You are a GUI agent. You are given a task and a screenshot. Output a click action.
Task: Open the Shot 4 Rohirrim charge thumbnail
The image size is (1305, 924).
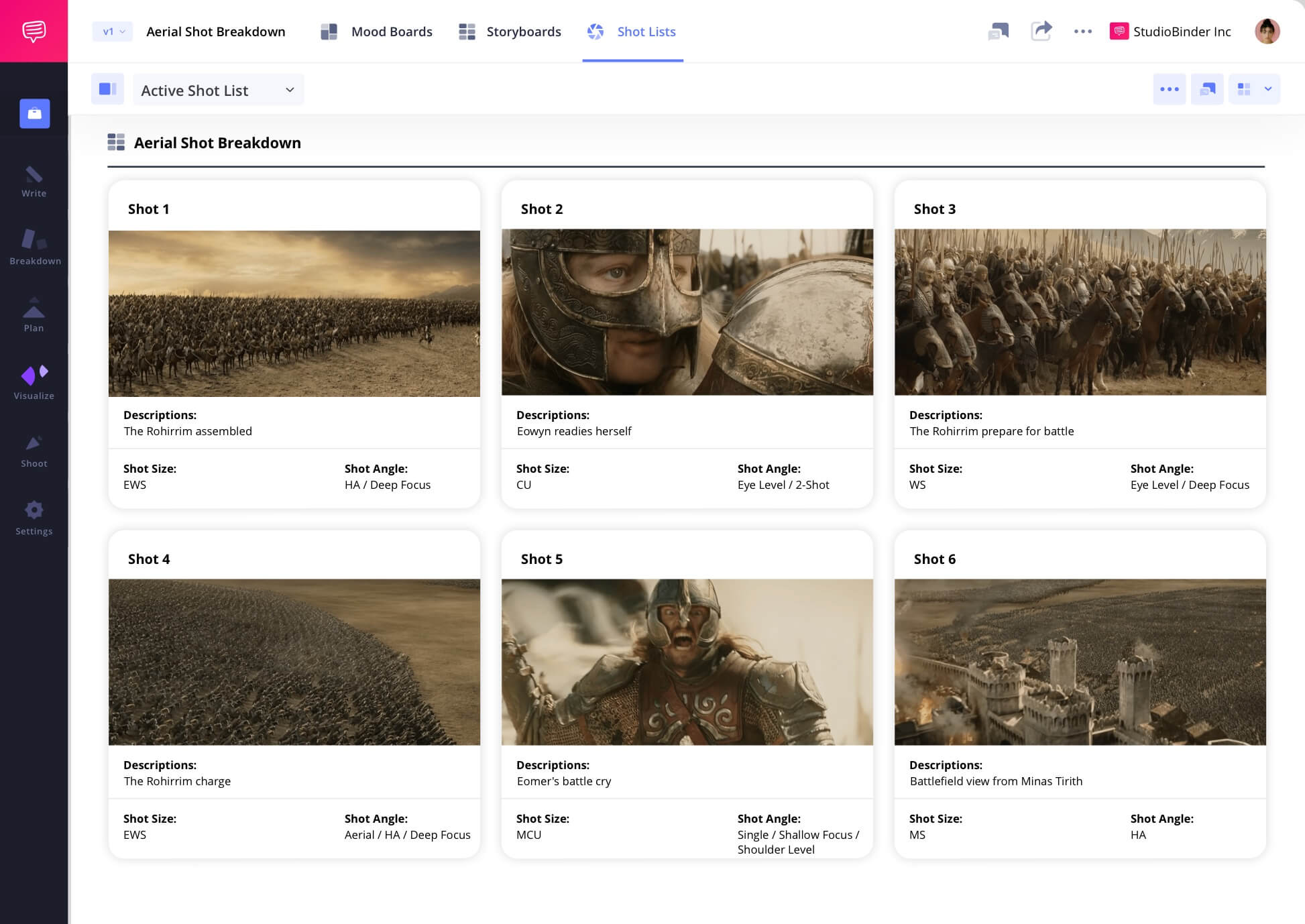294,662
